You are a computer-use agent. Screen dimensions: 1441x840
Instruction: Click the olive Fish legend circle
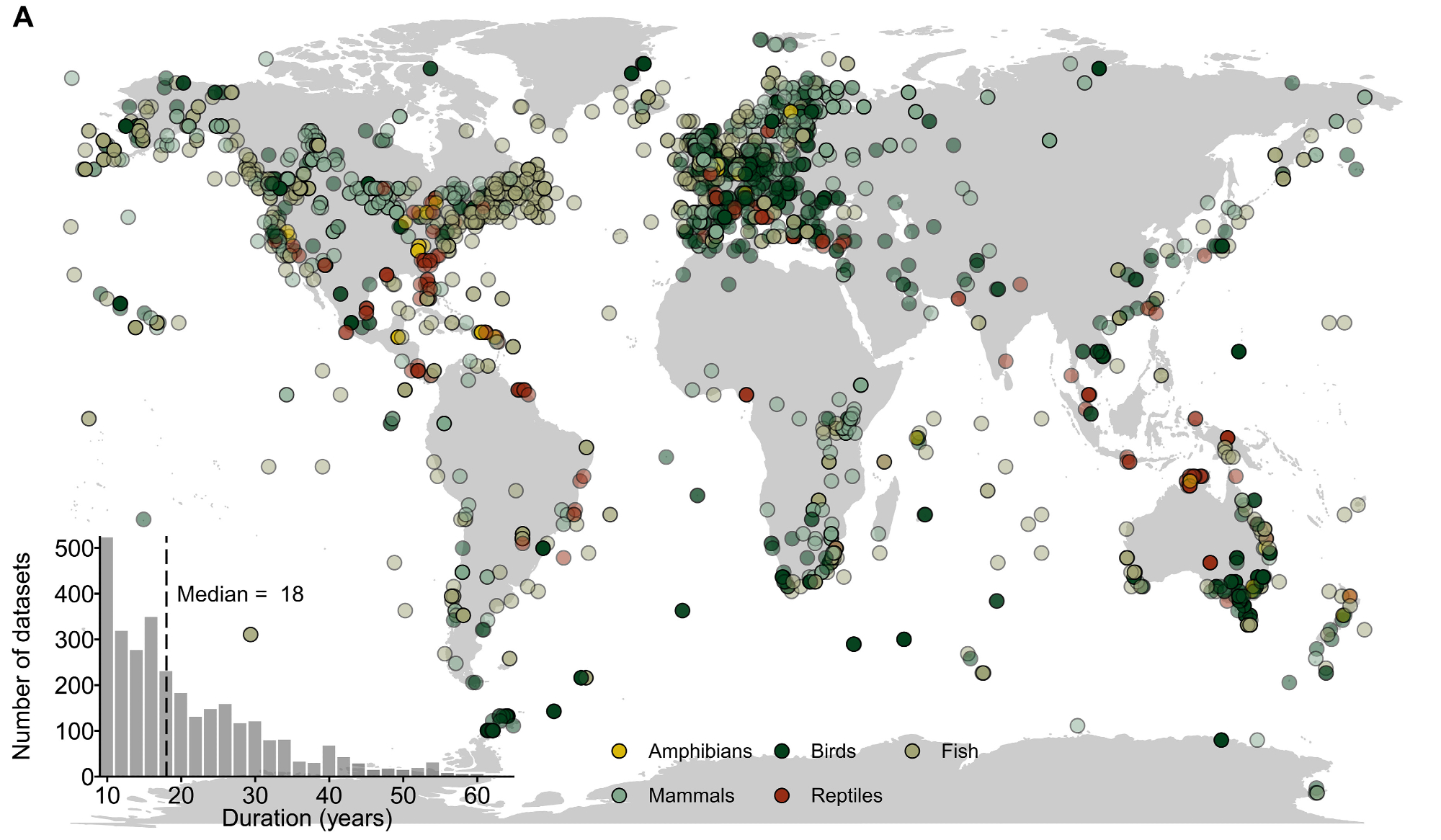coord(912,751)
